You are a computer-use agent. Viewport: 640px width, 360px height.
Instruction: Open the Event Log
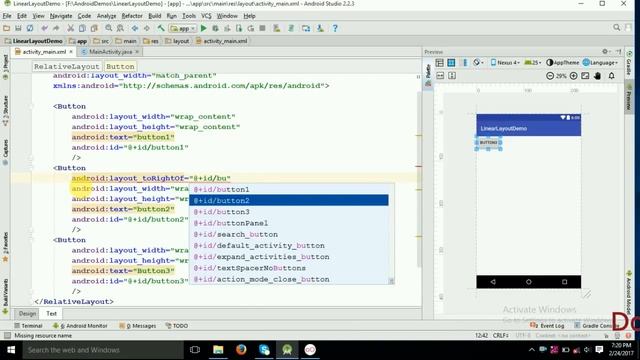[547, 326]
